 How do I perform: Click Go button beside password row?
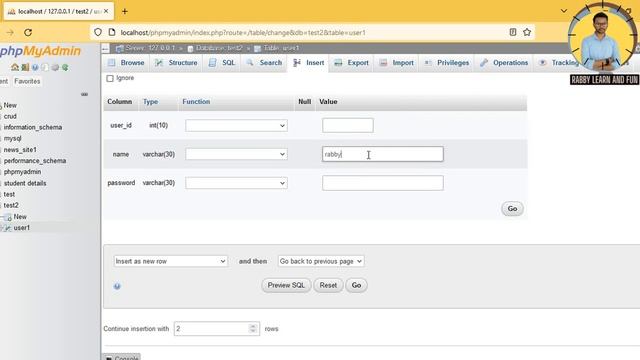512,209
